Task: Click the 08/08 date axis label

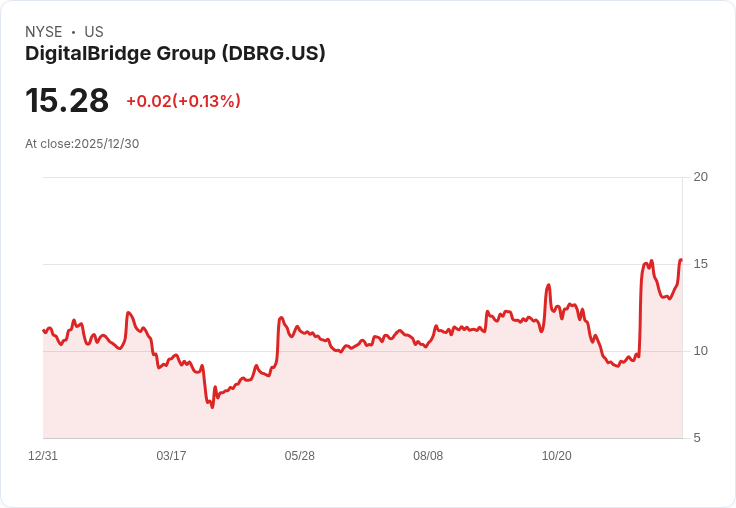Action: [x=428, y=456]
